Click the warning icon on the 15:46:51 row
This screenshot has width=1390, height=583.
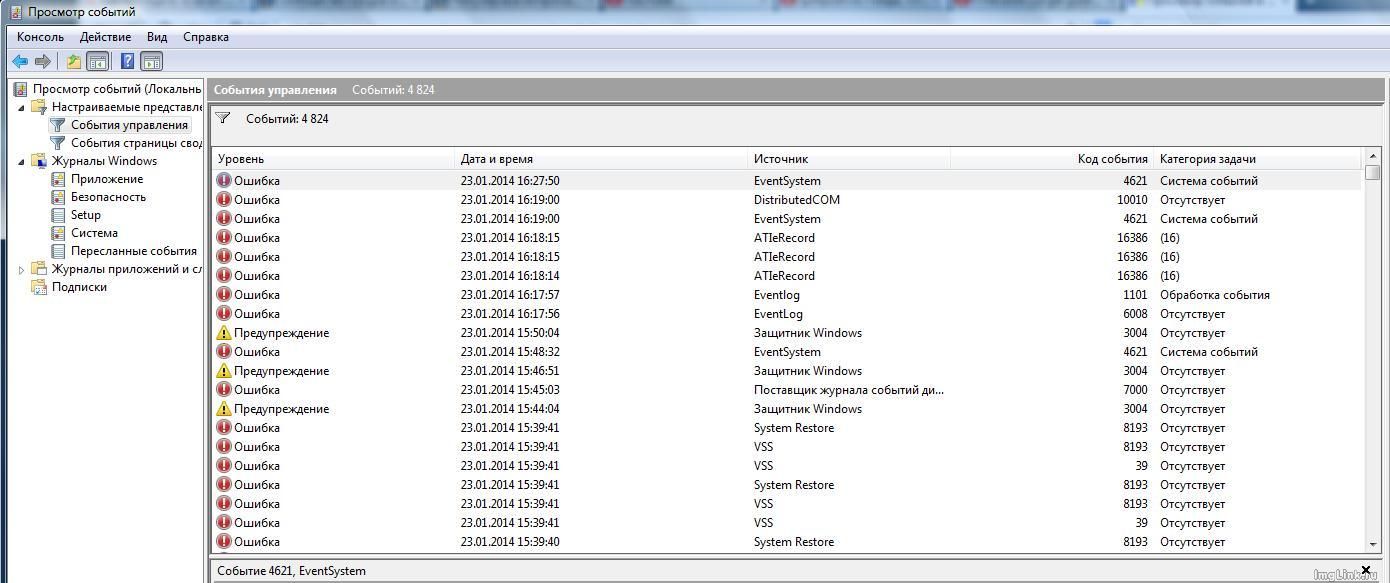click(x=224, y=371)
